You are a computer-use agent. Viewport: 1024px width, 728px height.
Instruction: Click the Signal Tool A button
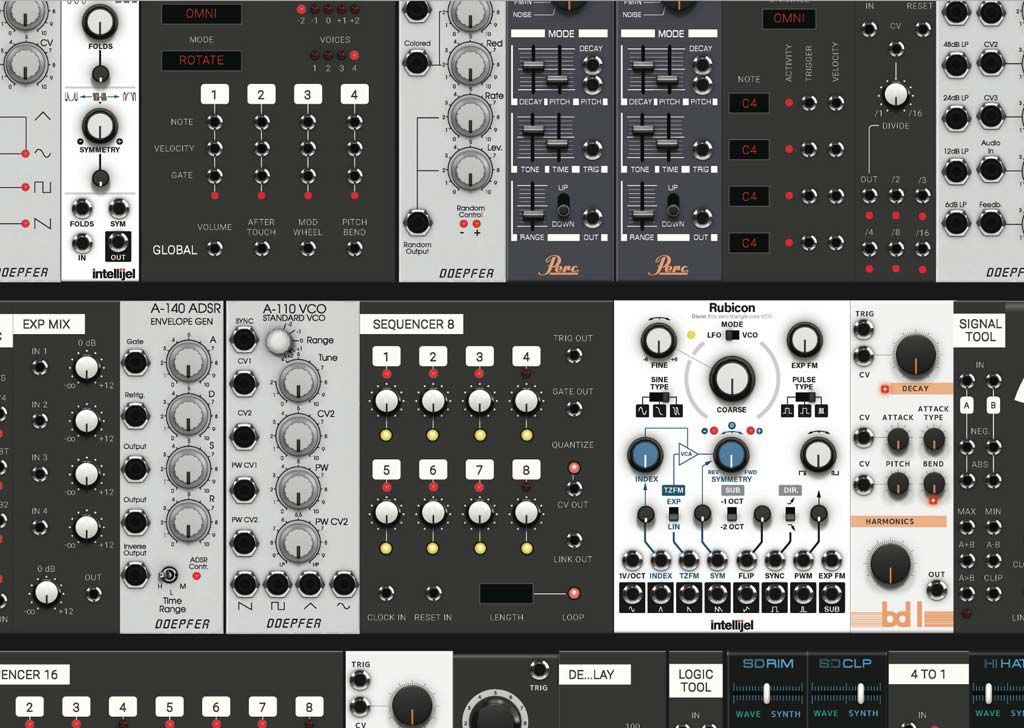pos(967,405)
